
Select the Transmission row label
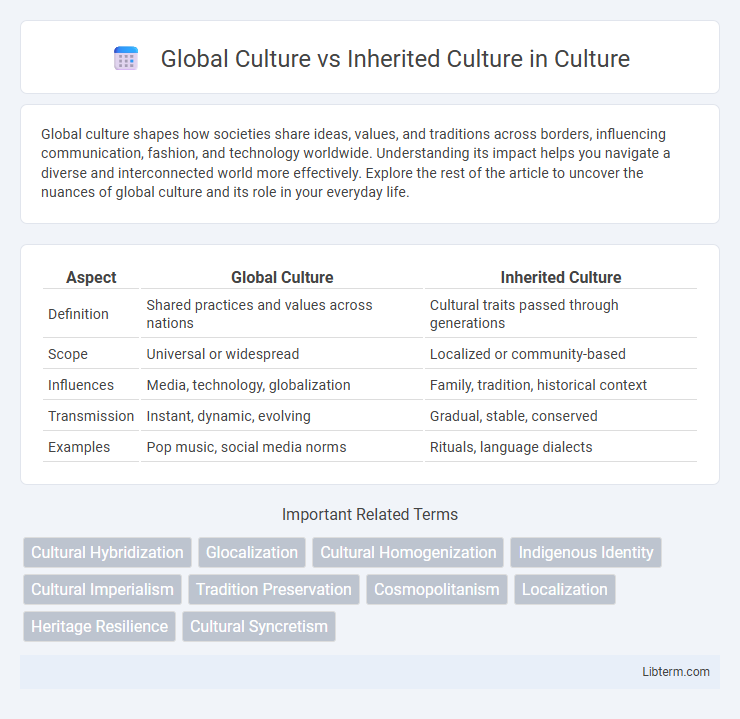pos(91,416)
